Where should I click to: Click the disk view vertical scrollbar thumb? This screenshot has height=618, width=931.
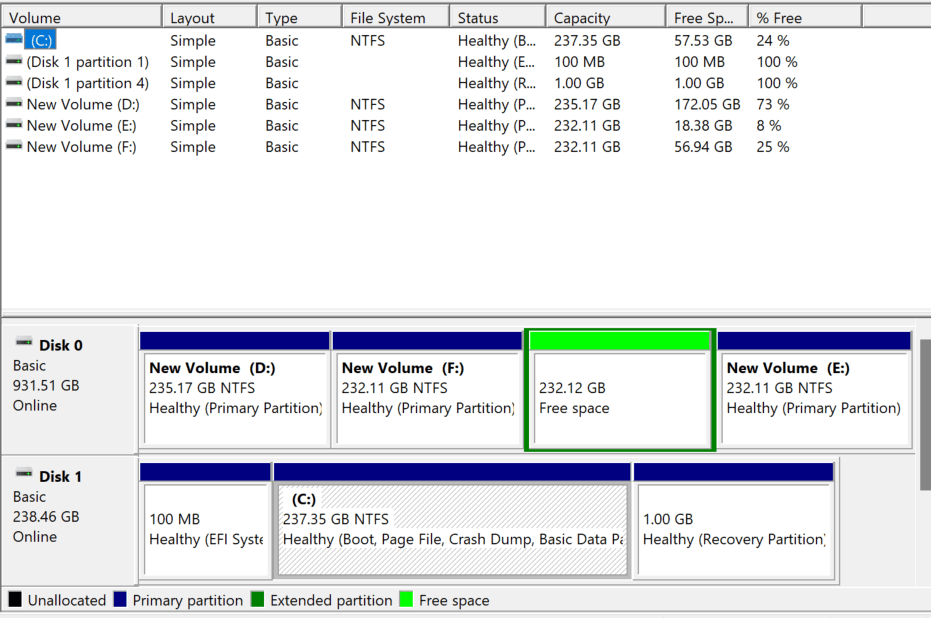coord(925,415)
